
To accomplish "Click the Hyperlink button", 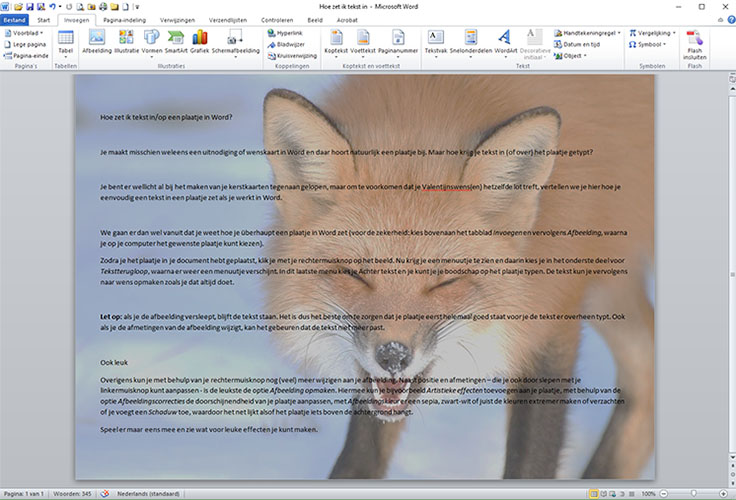I will 284,32.
